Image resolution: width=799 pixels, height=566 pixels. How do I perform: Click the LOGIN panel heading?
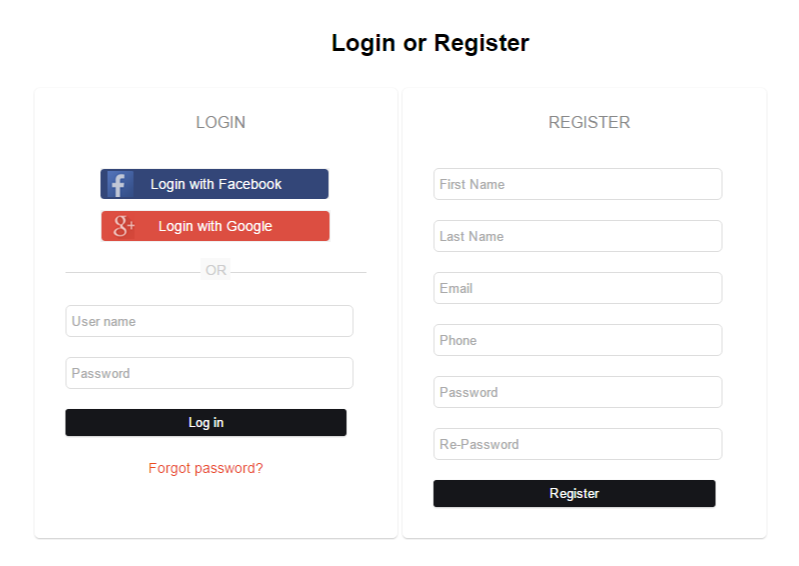(x=221, y=122)
